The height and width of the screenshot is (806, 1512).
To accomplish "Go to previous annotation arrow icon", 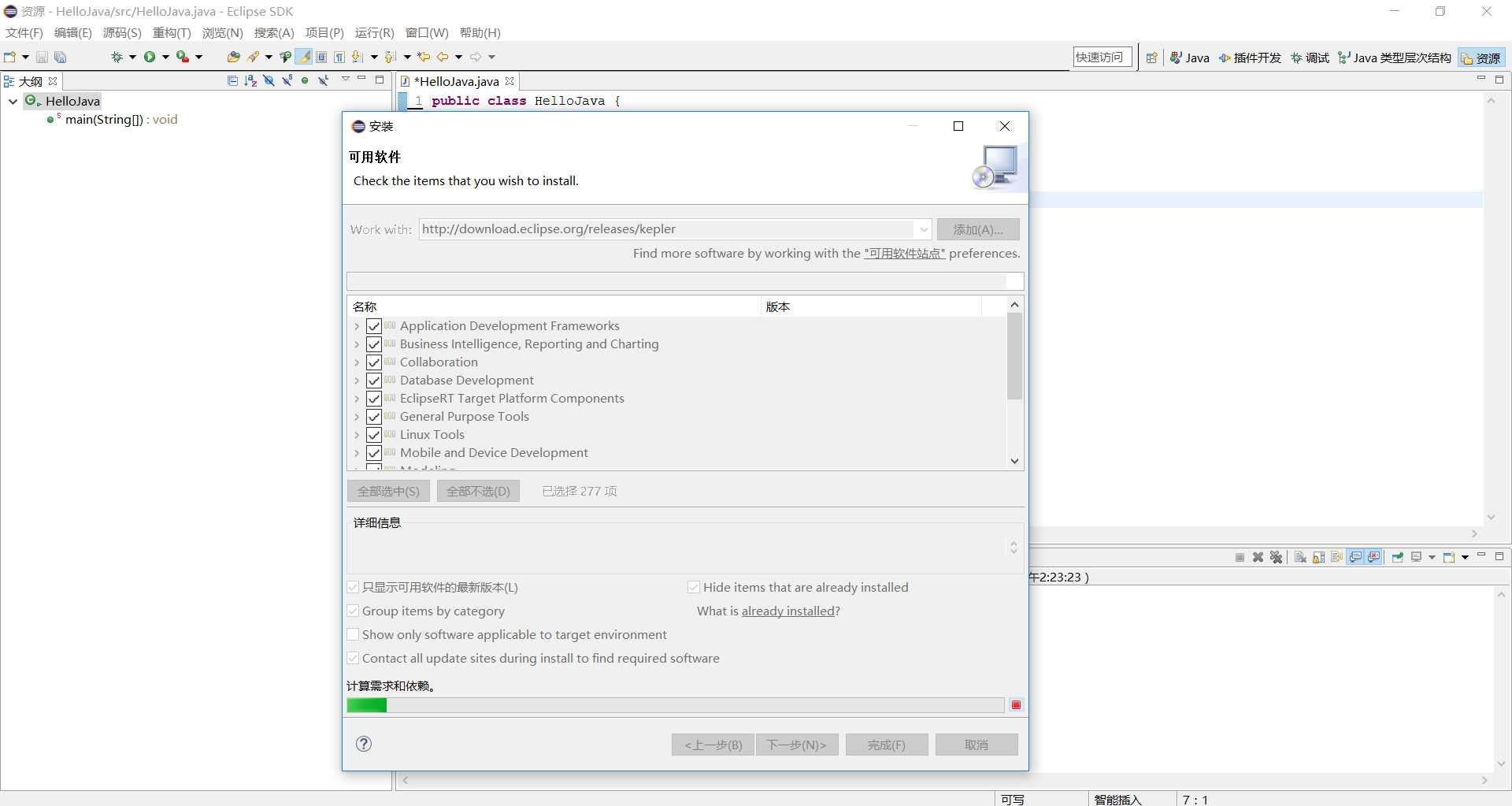I will click(x=391, y=57).
